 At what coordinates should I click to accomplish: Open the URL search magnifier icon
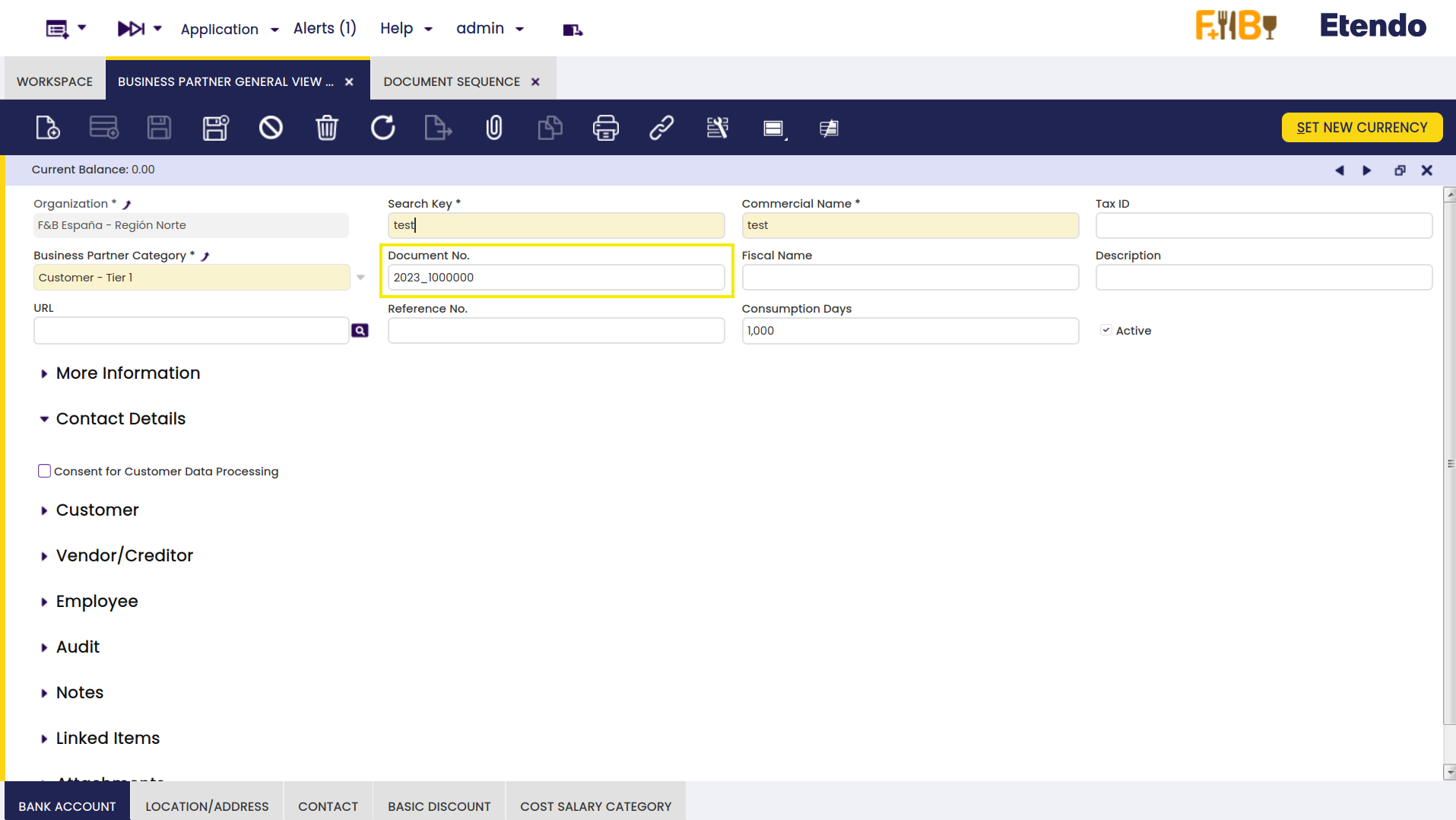point(360,331)
